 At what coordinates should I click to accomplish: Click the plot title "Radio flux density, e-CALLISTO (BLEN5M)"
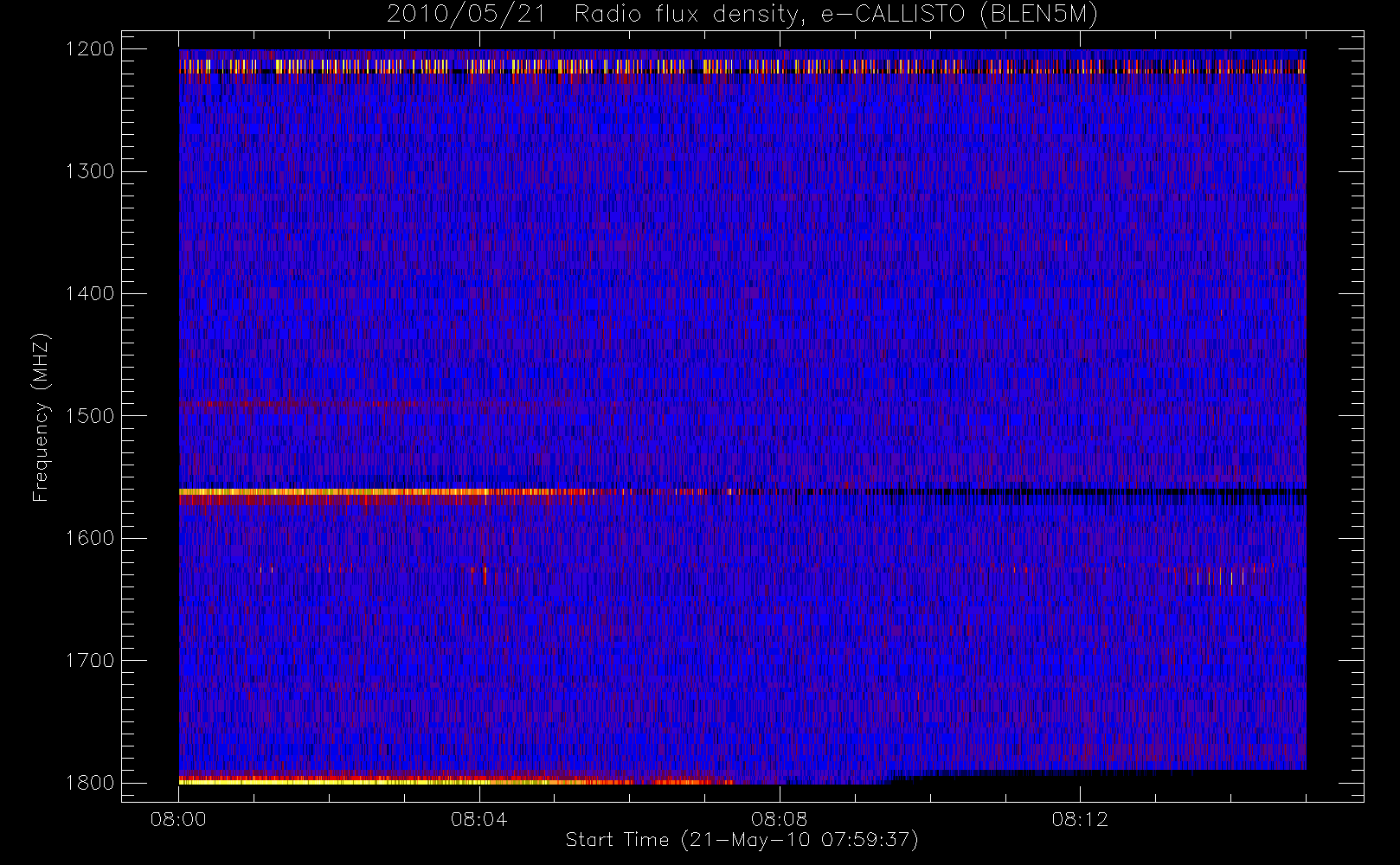pyautogui.click(x=836, y=15)
